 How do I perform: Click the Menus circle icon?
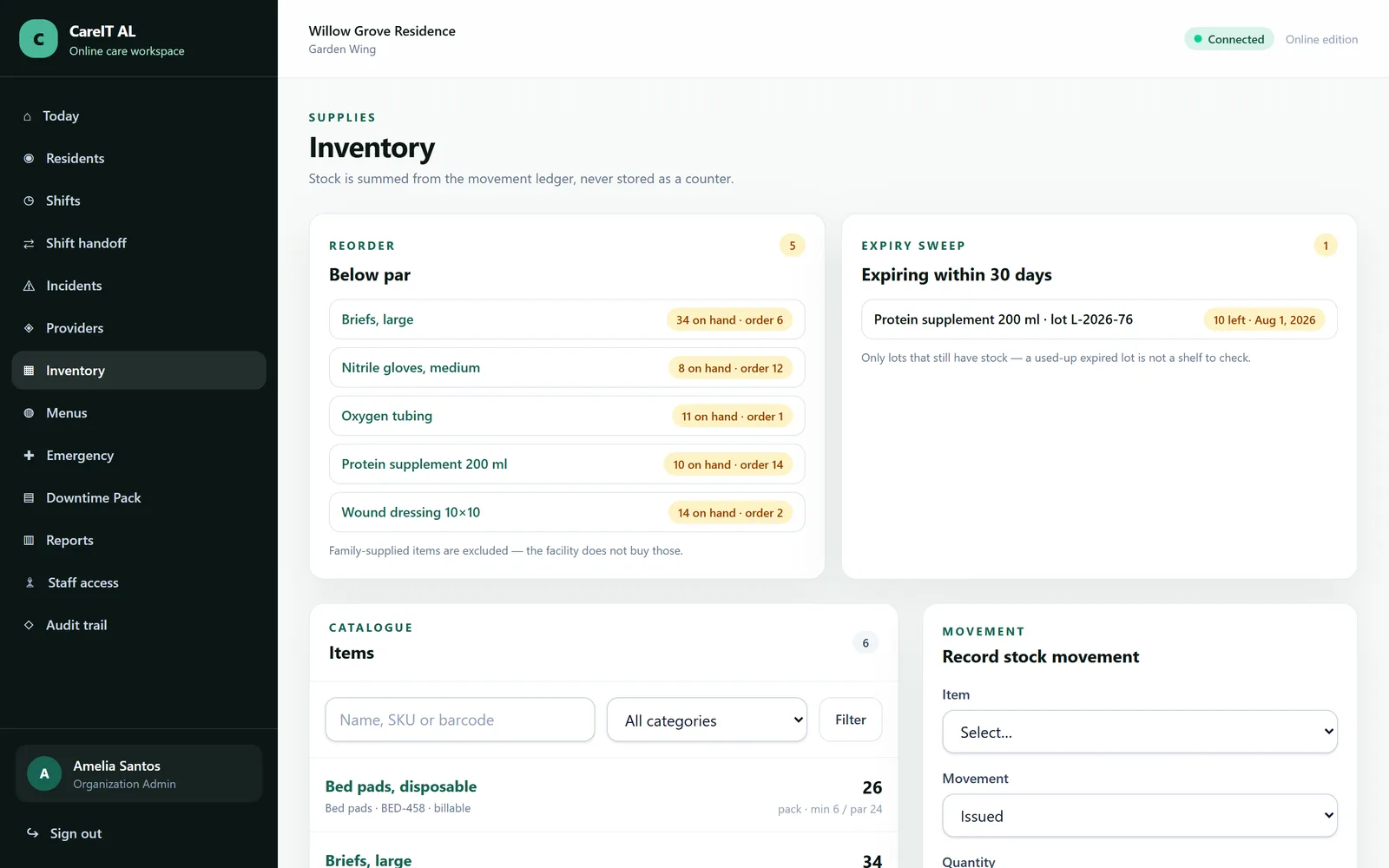(x=29, y=413)
